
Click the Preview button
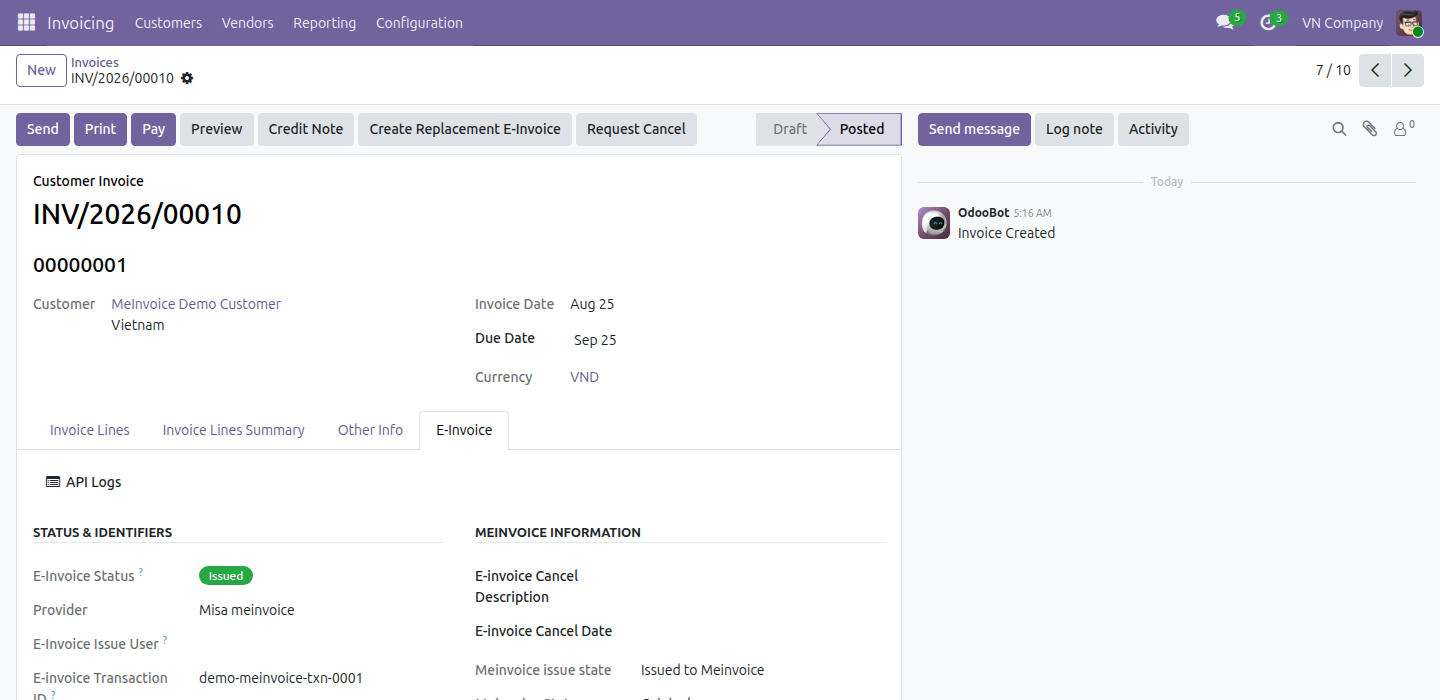click(x=217, y=129)
